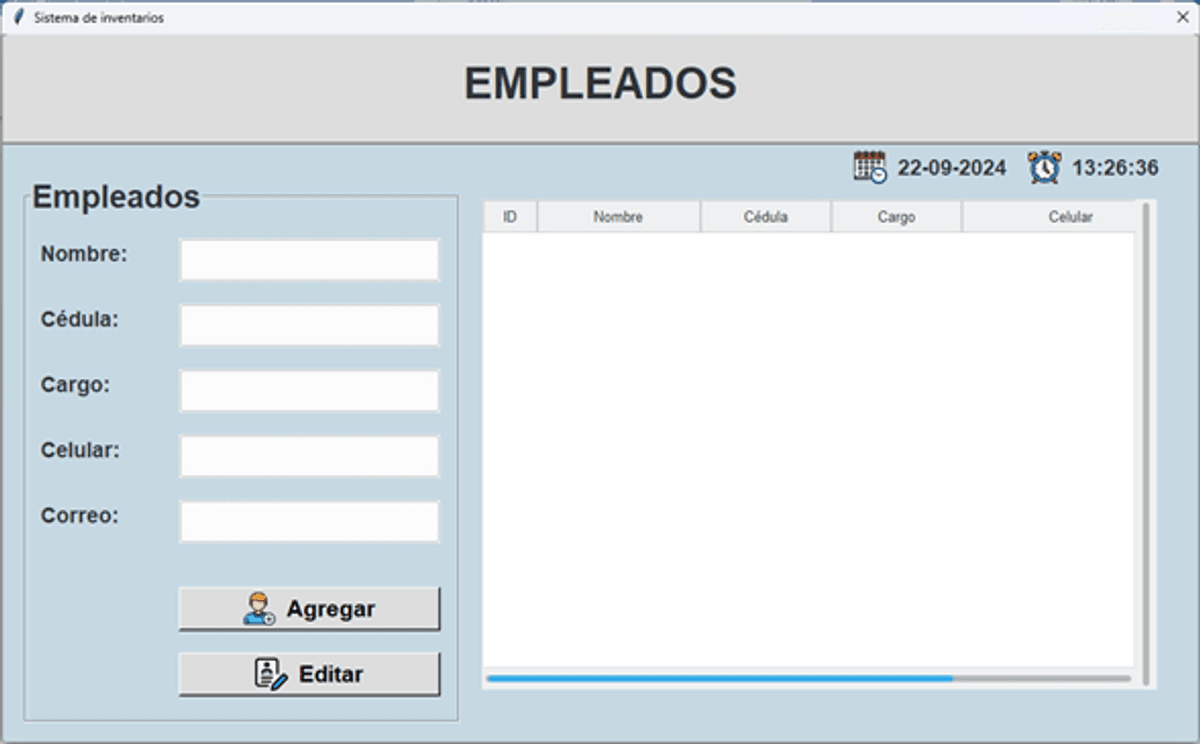This screenshot has width=1200, height=744.
Task: Sort by the ID column header
Action: (x=510, y=217)
